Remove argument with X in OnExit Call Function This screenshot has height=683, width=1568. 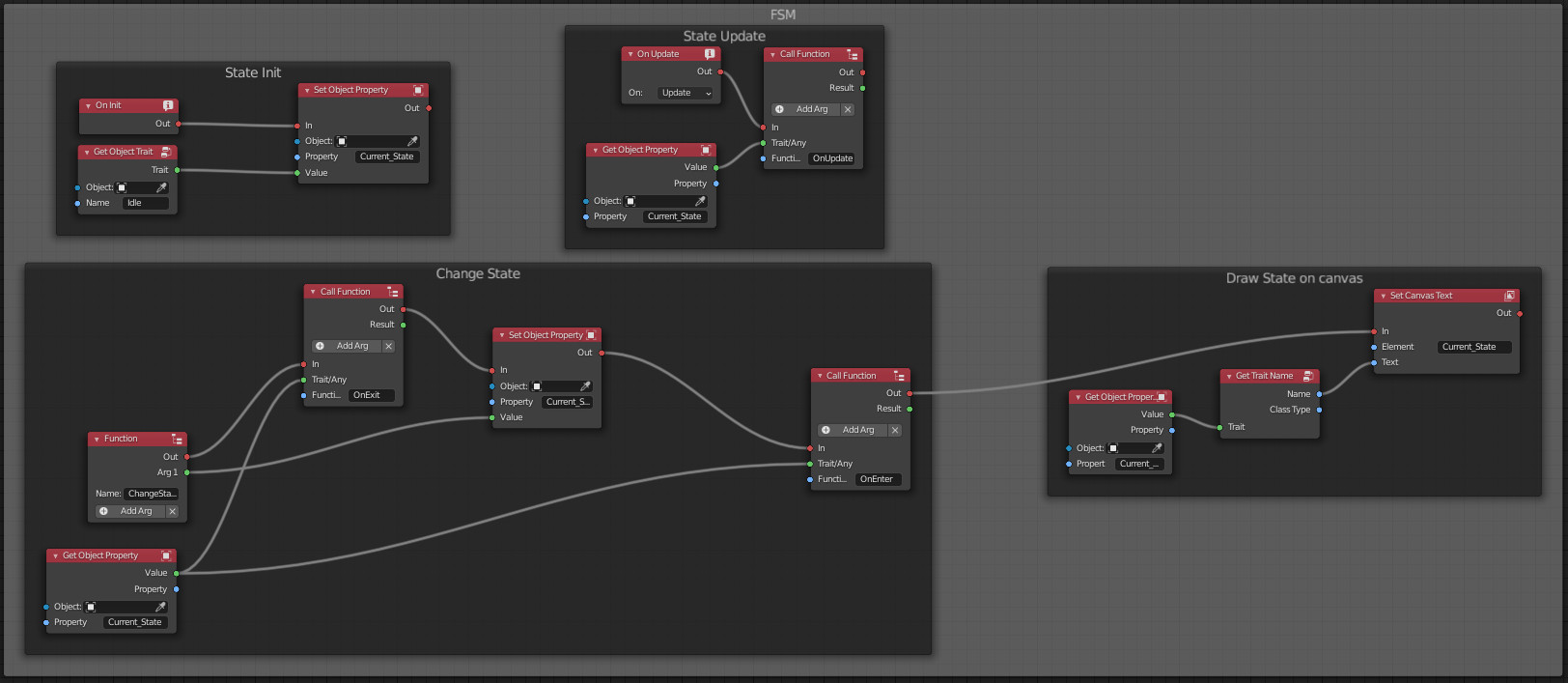388,346
